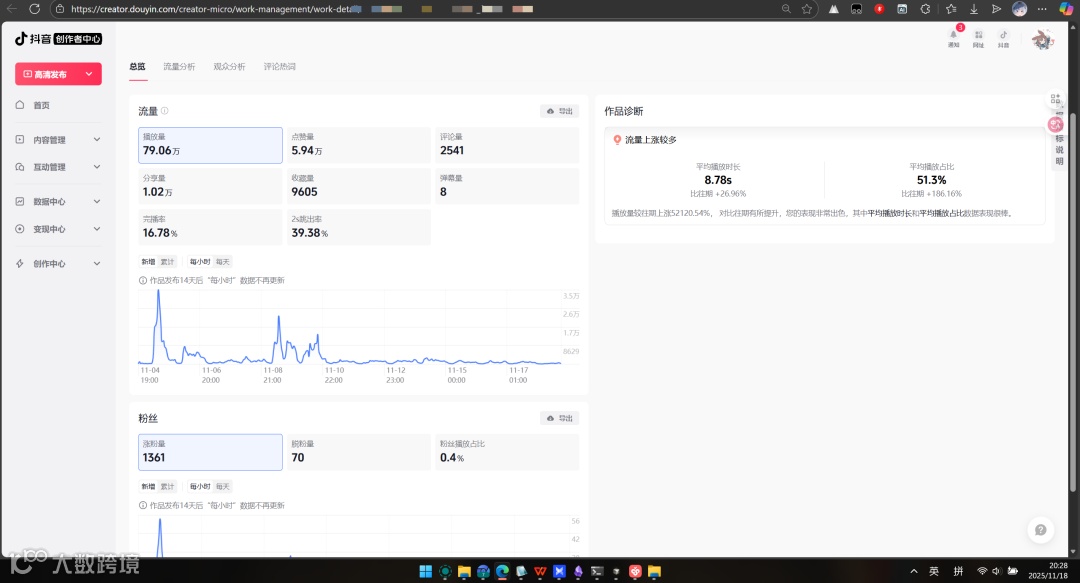Select 新增 toggle in the 流量 chart

pyautogui.click(x=148, y=262)
